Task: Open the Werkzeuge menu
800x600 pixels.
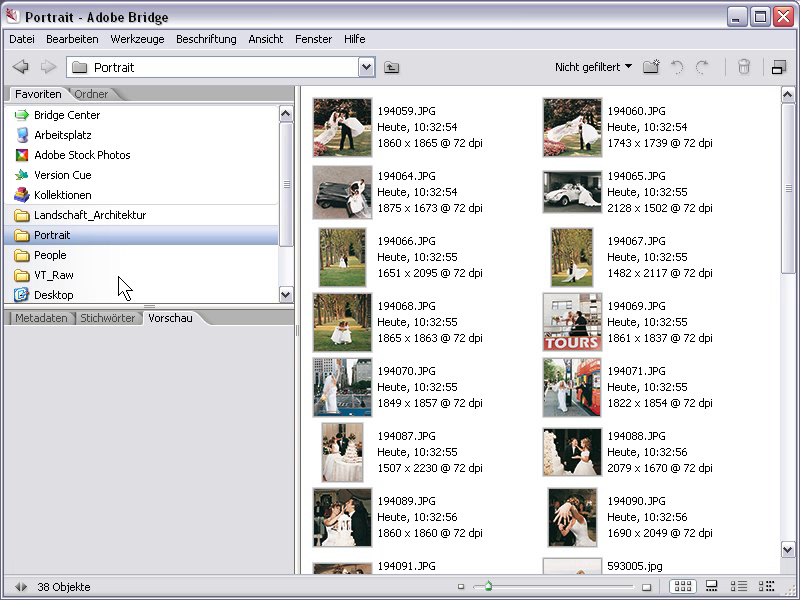Action: click(x=137, y=39)
